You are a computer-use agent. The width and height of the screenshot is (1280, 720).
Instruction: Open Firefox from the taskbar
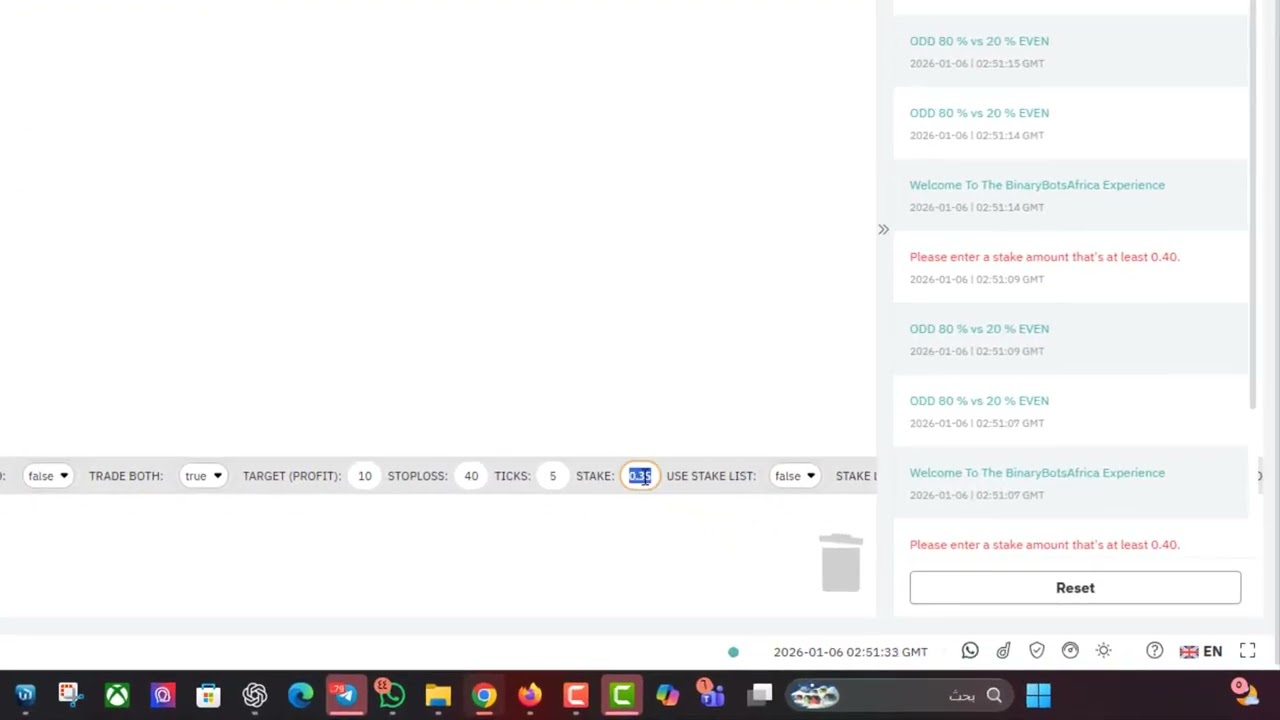(530, 695)
